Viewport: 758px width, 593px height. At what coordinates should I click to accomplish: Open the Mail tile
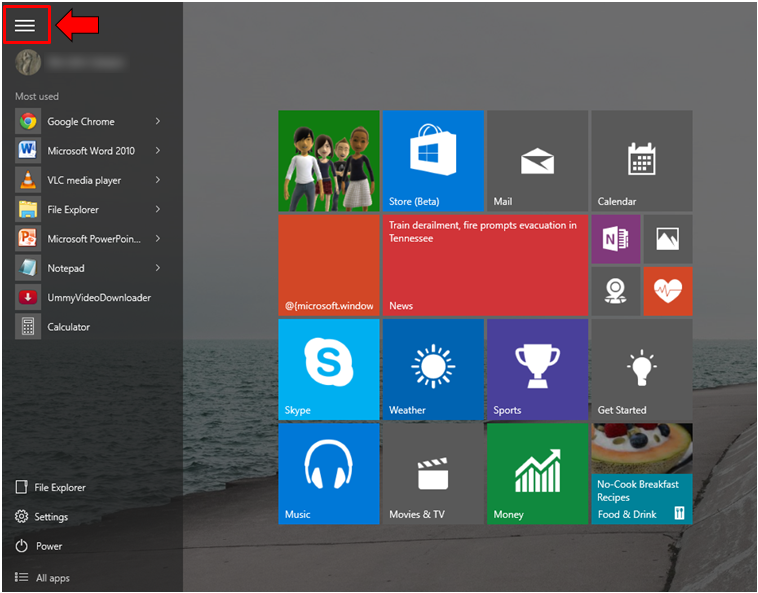pyautogui.click(x=538, y=161)
